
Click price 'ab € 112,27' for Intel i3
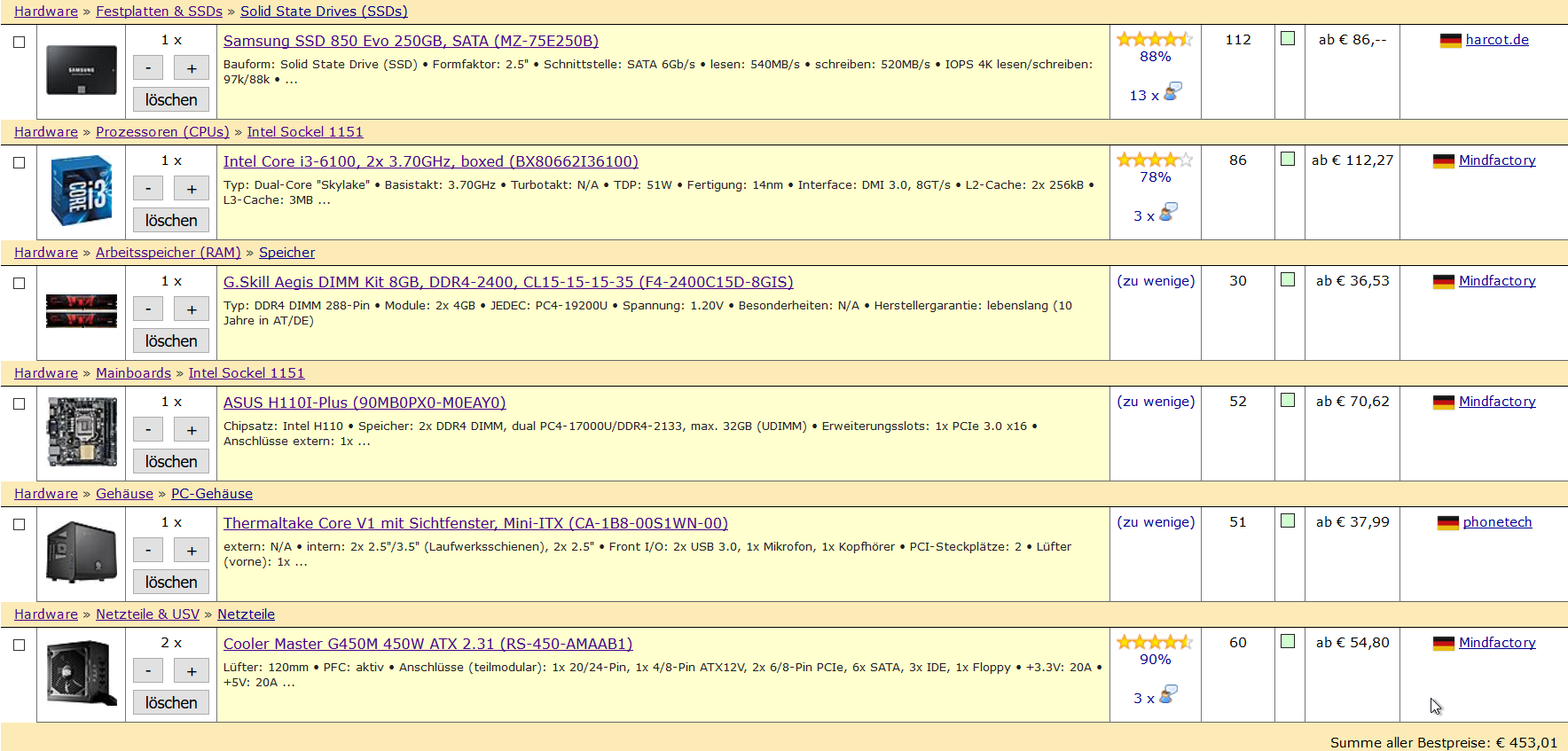click(1352, 160)
